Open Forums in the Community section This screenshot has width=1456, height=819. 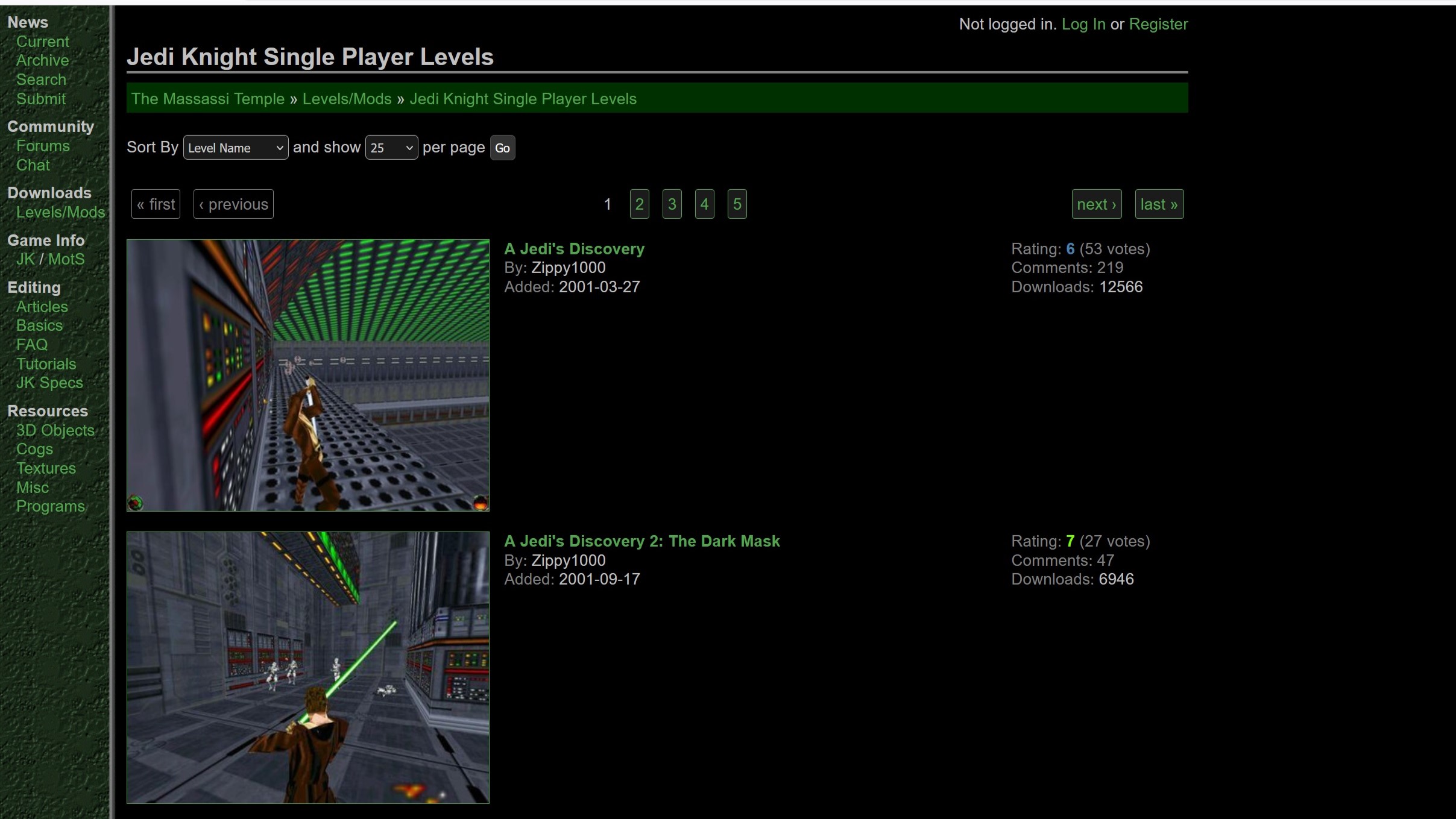(x=43, y=146)
